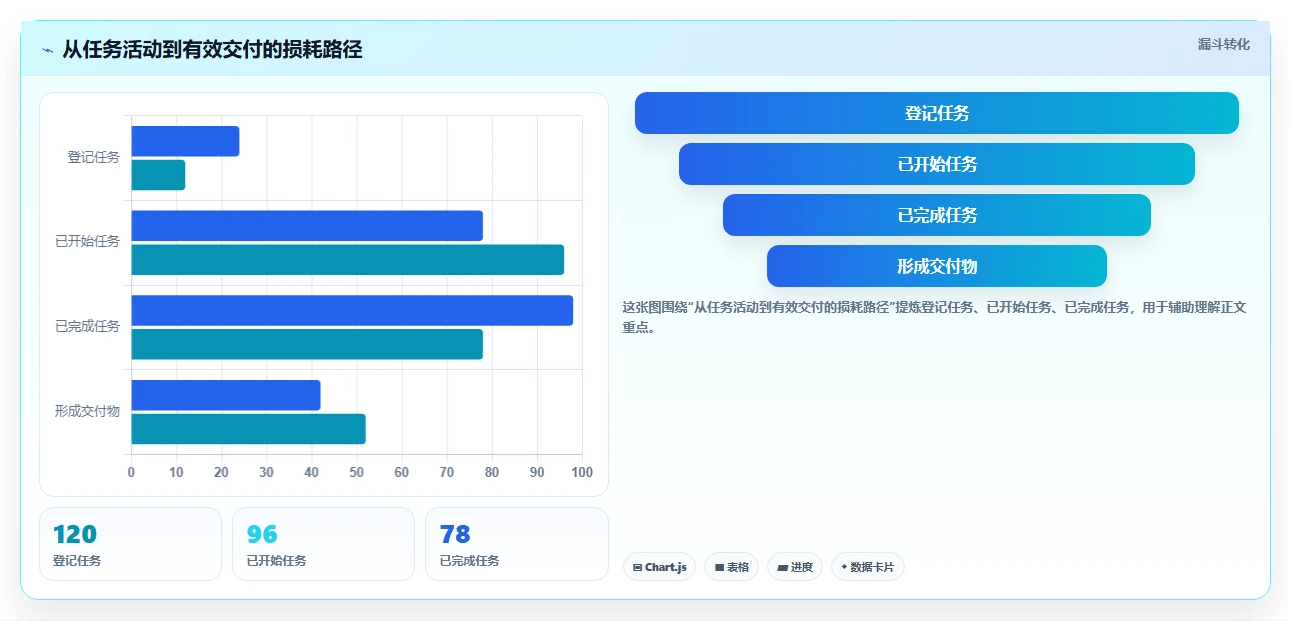Click the title 从任务活动到有效交付的损耗路径
The width and height of the screenshot is (1291, 621).
click(212, 49)
